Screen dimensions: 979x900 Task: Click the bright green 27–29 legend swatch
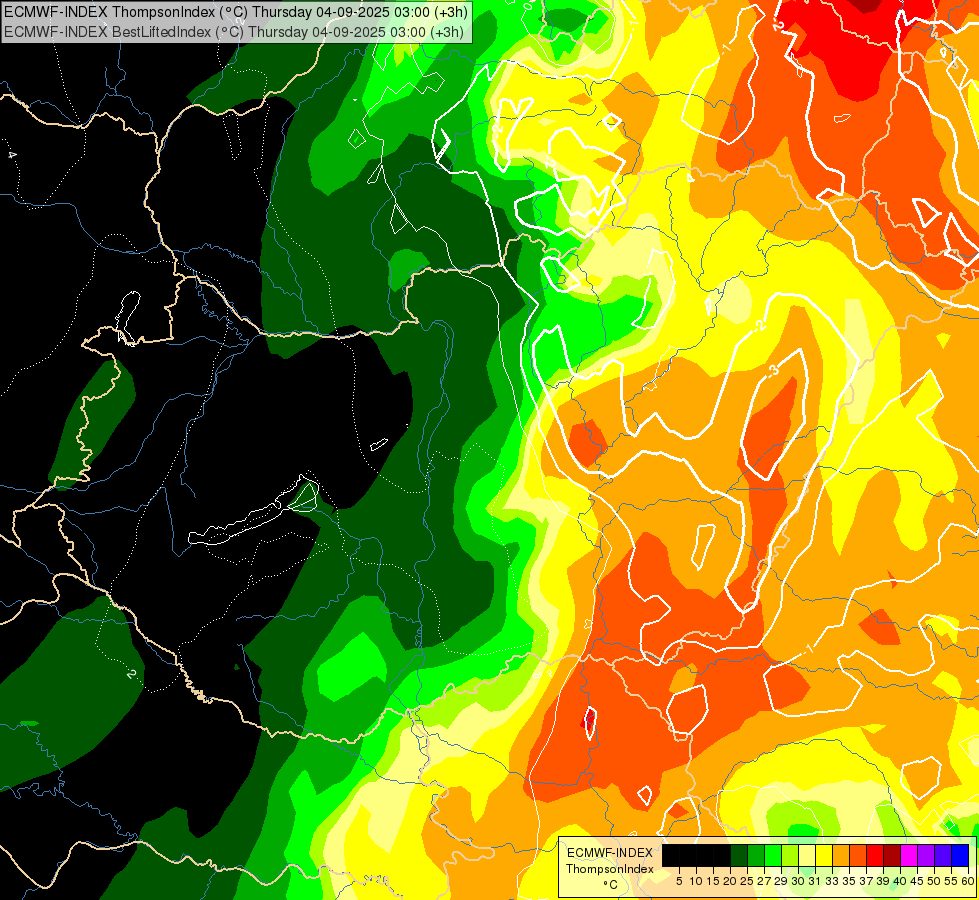pos(773,855)
